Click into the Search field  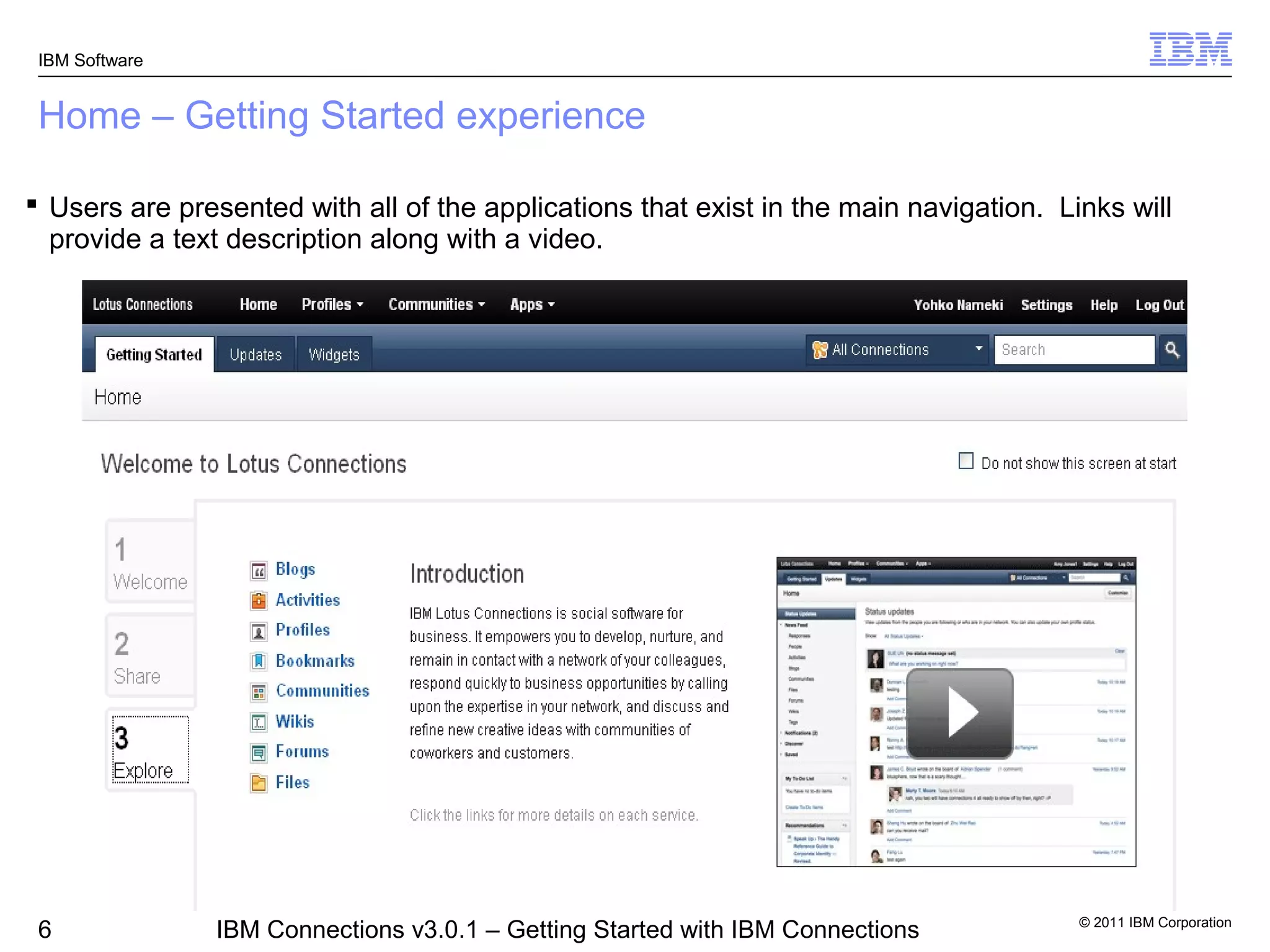1075,350
